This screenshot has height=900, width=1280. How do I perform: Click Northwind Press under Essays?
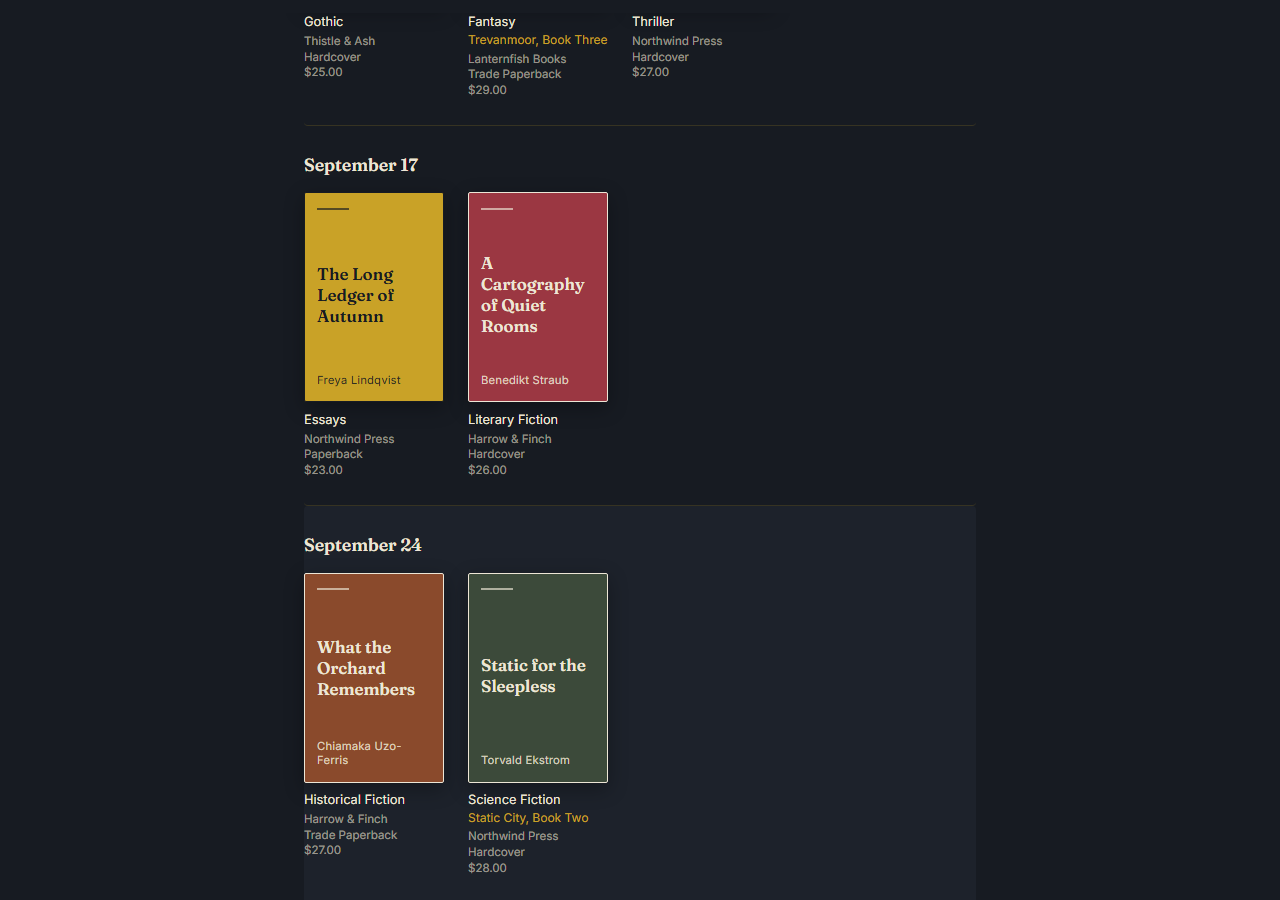point(349,439)
